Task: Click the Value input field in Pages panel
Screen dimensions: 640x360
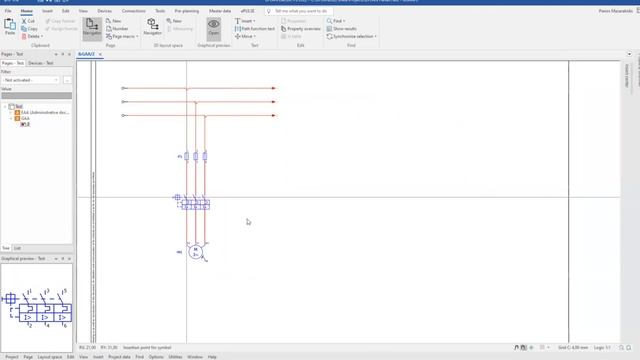Action: pyautogui.click(x=37, y=96)
